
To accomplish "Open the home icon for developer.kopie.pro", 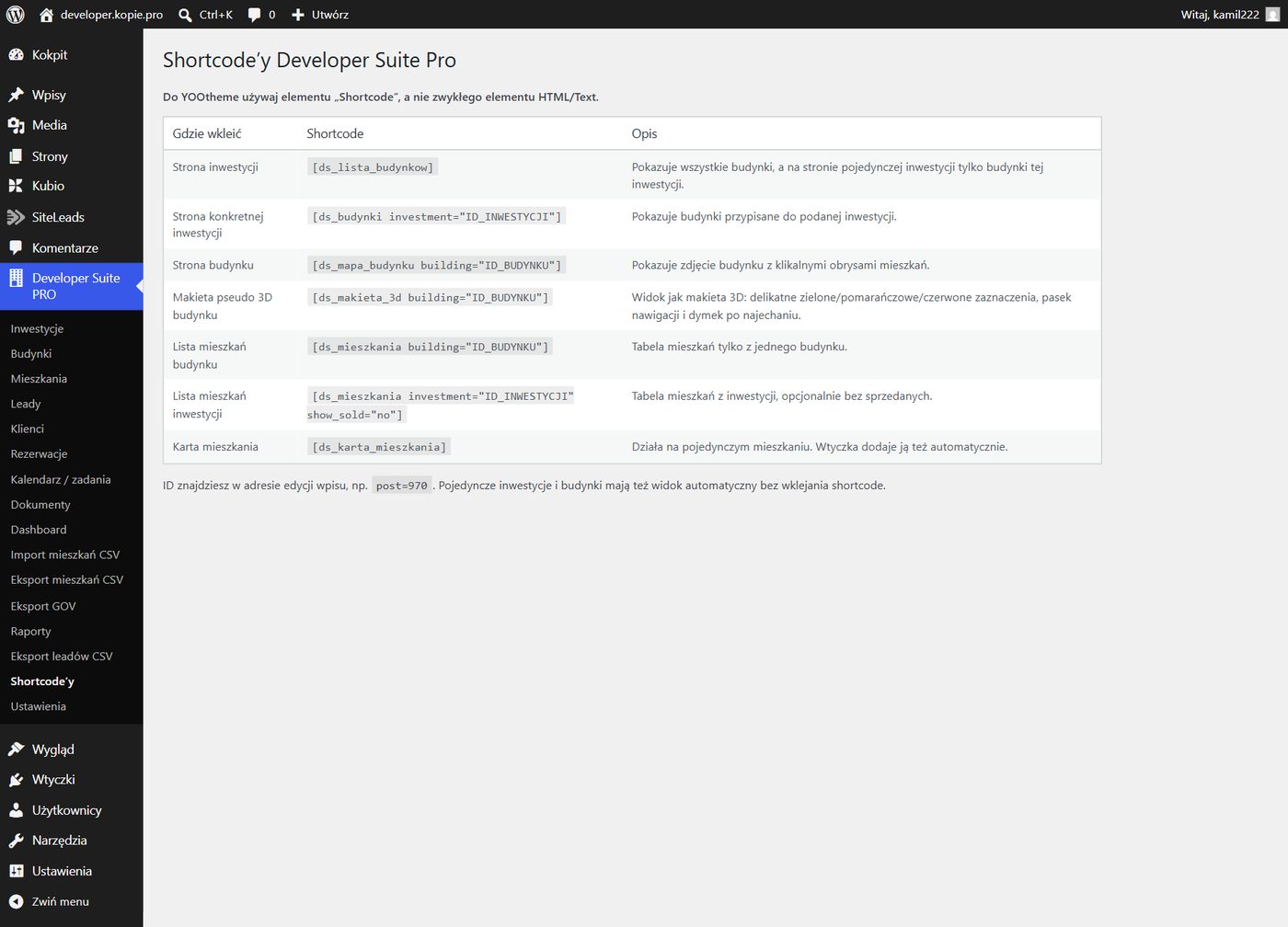I will [x=46, y=15].
